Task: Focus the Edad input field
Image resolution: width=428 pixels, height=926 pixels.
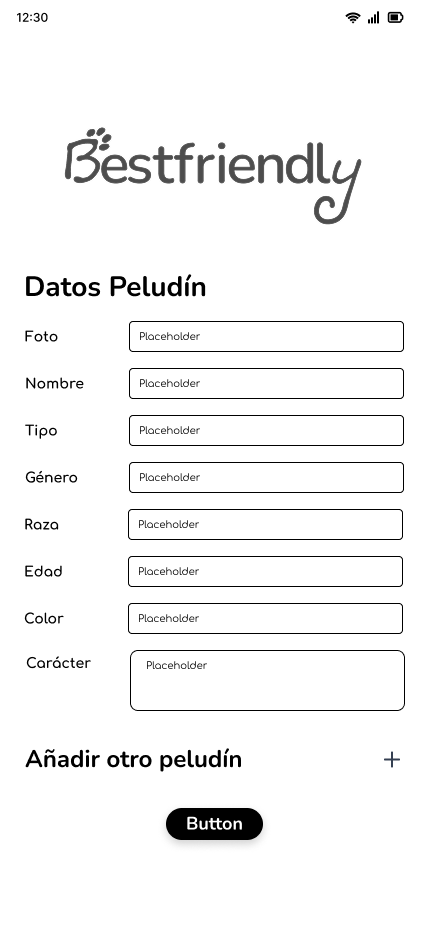Action: 265,571
